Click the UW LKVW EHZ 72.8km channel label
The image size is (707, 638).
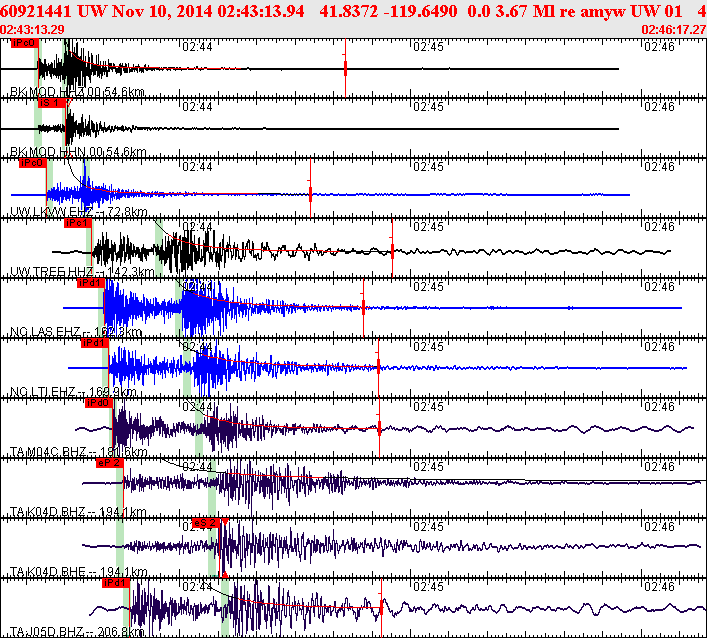tap(78, 212)
